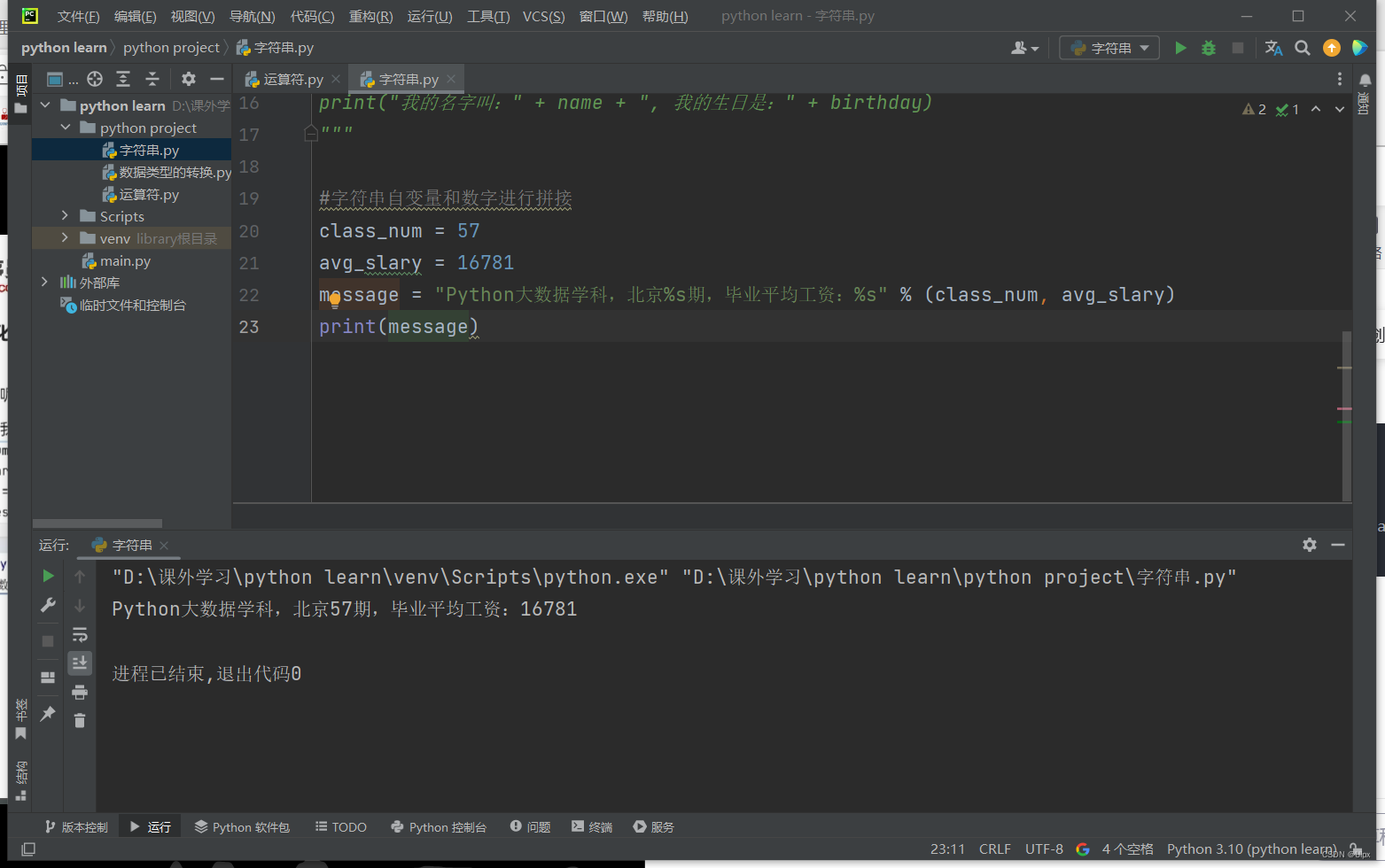Enable print output option in console
This screenshot has height=868, width=1385.
[80, 692]
